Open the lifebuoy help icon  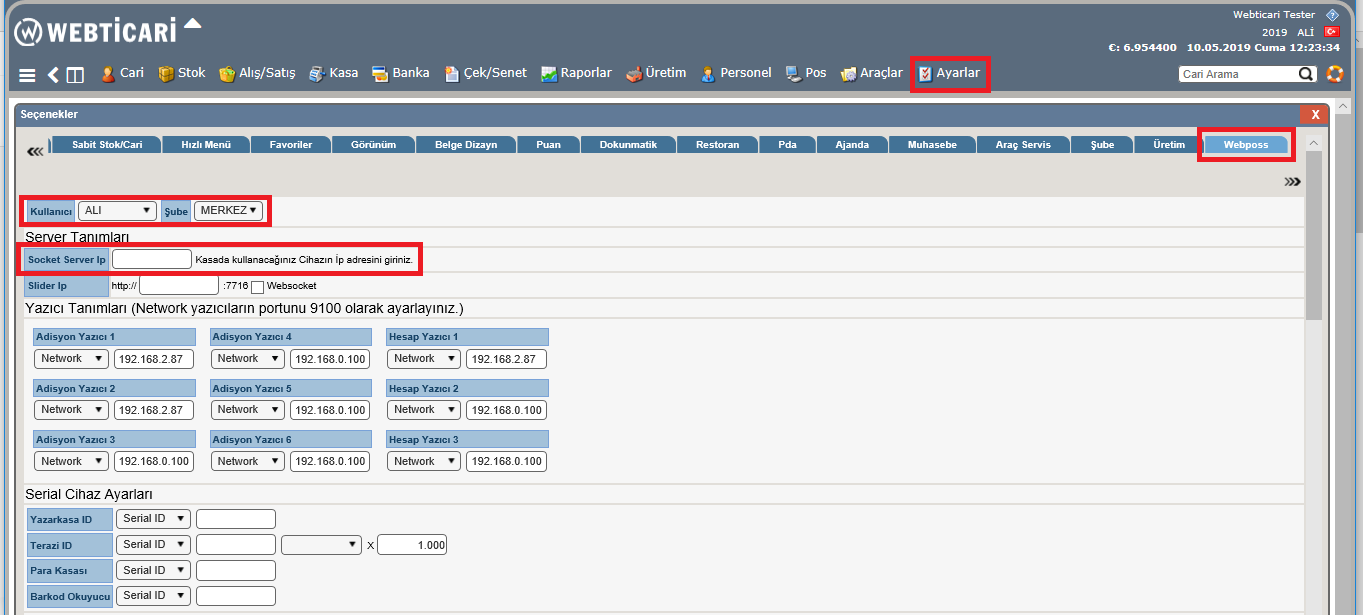pos(1334,74)
